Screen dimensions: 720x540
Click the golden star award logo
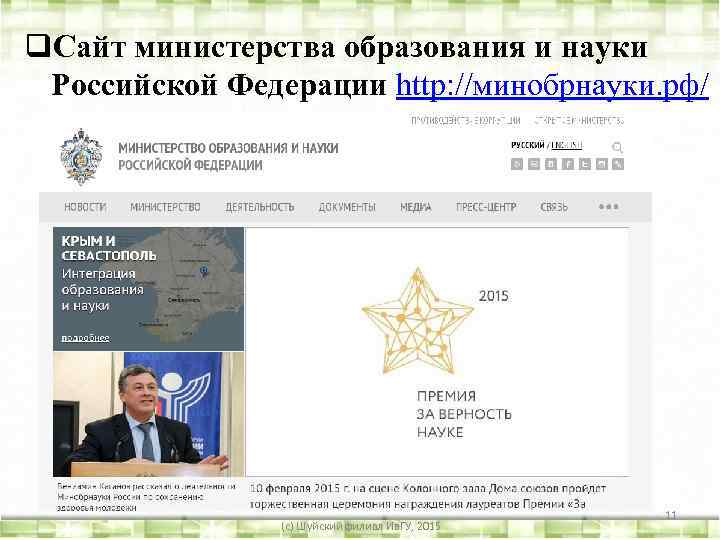417,321
